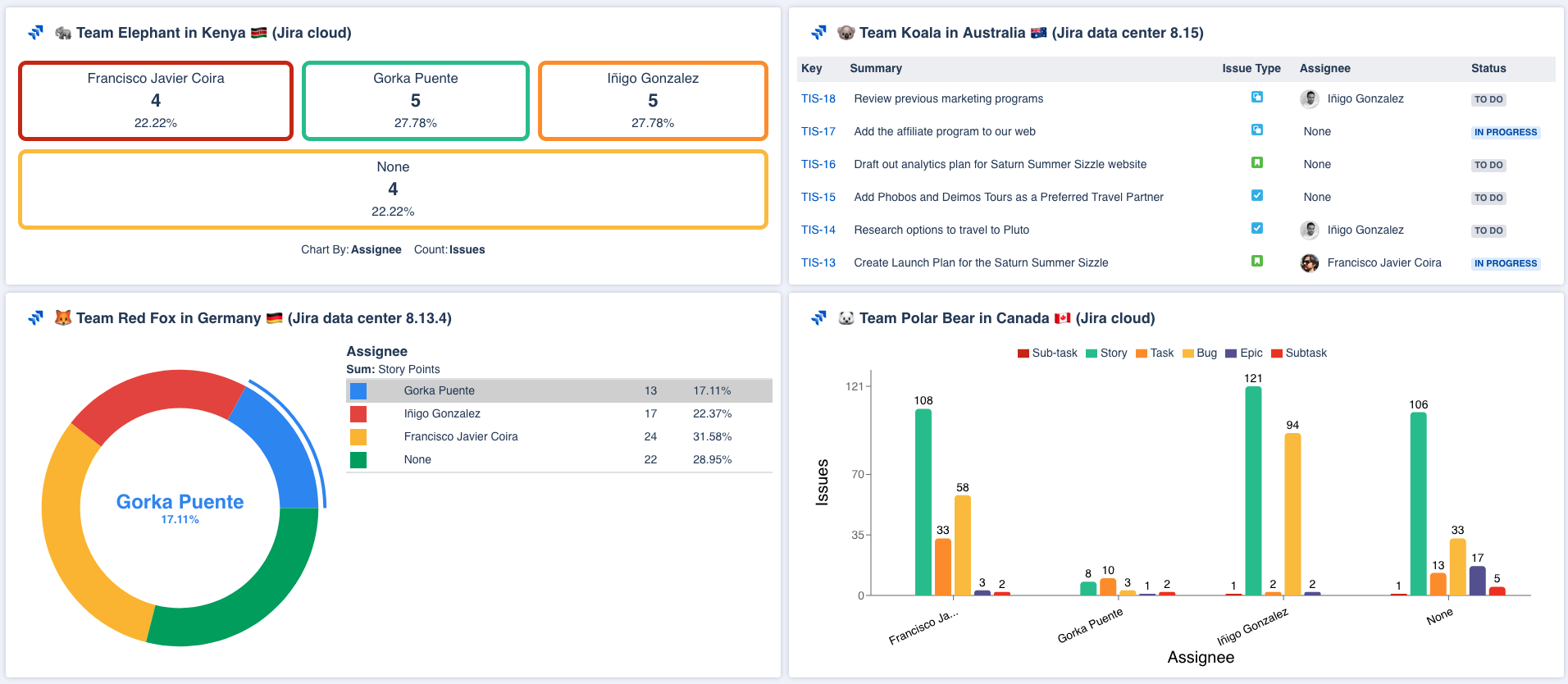1568x684 pixels.
Task: Click the Francisco Javier Coira legend row
Action: click(559, 437)
